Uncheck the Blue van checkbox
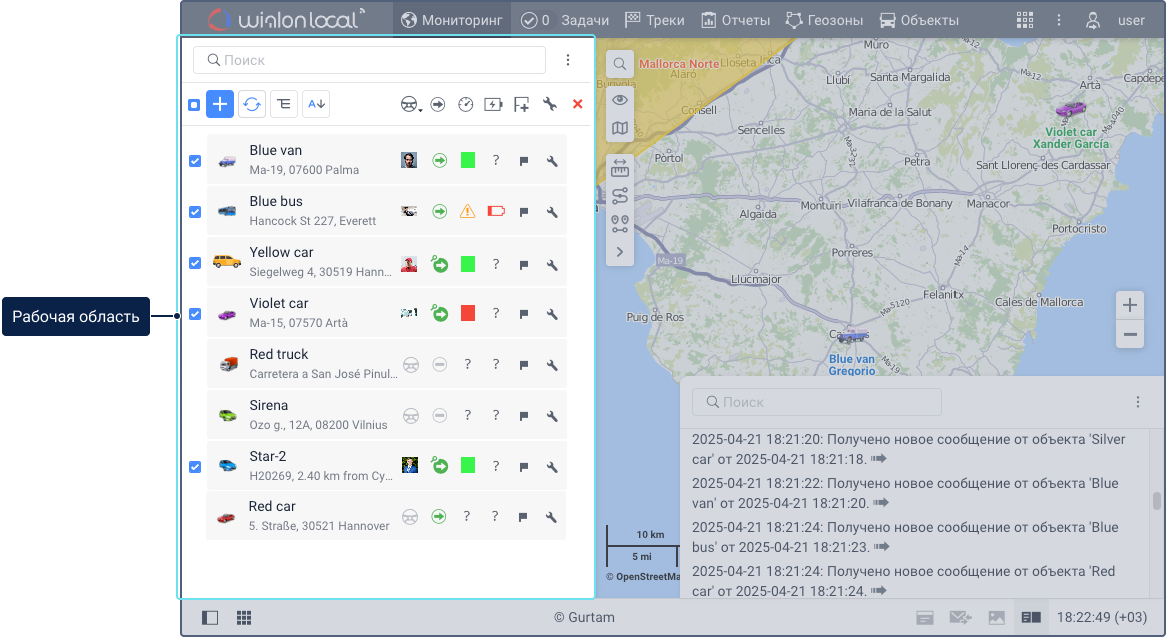This screenshot has width=1166, height=637. point(195,161)
